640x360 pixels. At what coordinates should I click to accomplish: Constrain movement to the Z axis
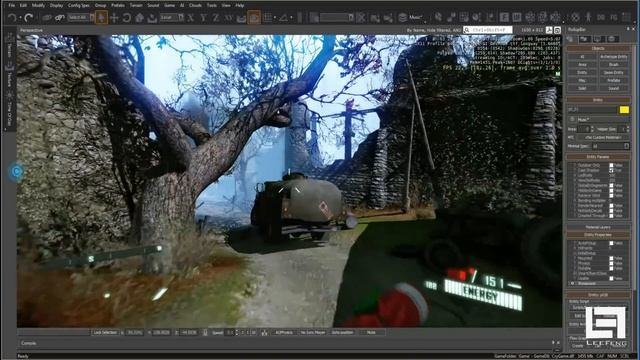tap(216, 18)
